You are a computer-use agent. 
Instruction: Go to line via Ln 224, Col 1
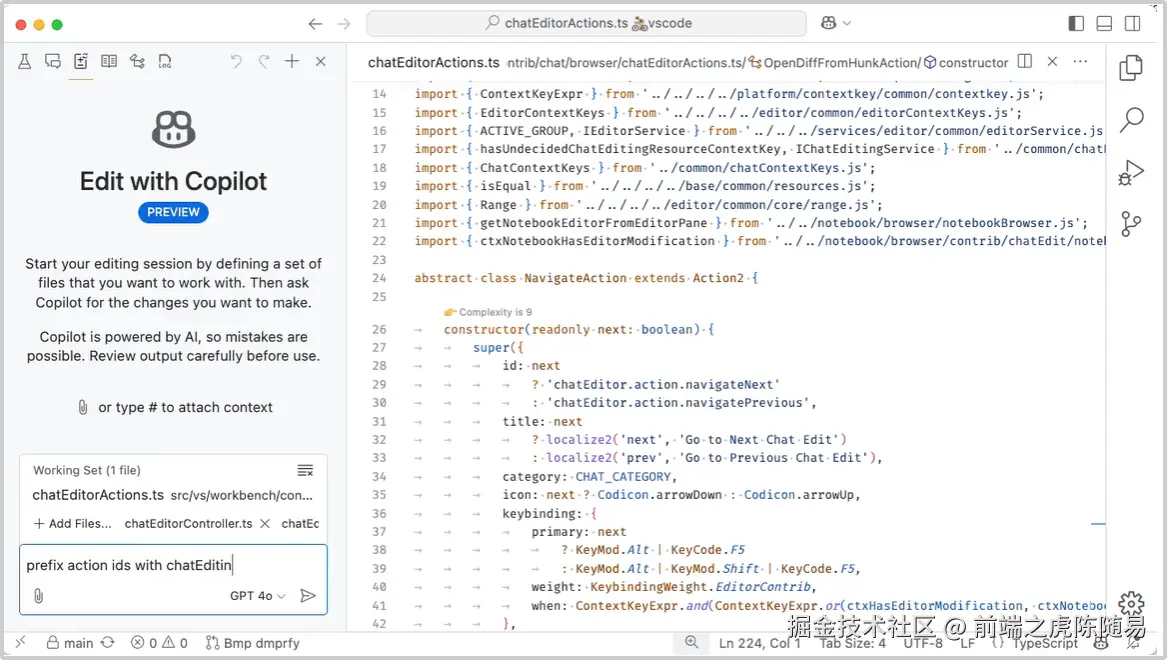point(759,643)
